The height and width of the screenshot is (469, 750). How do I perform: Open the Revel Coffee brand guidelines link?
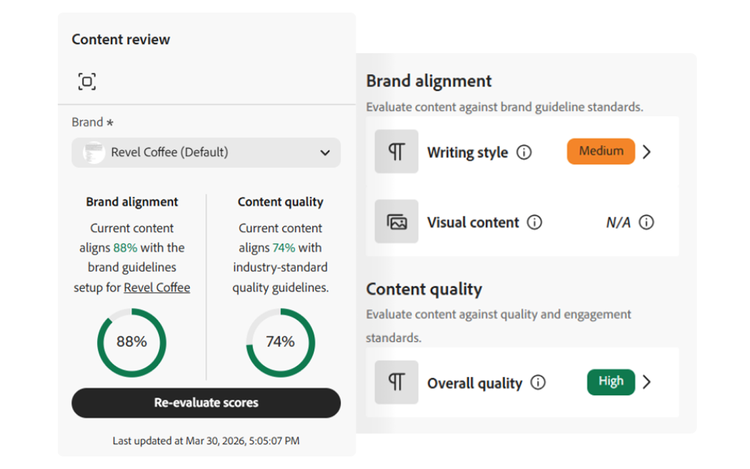(x=157, y=288)
